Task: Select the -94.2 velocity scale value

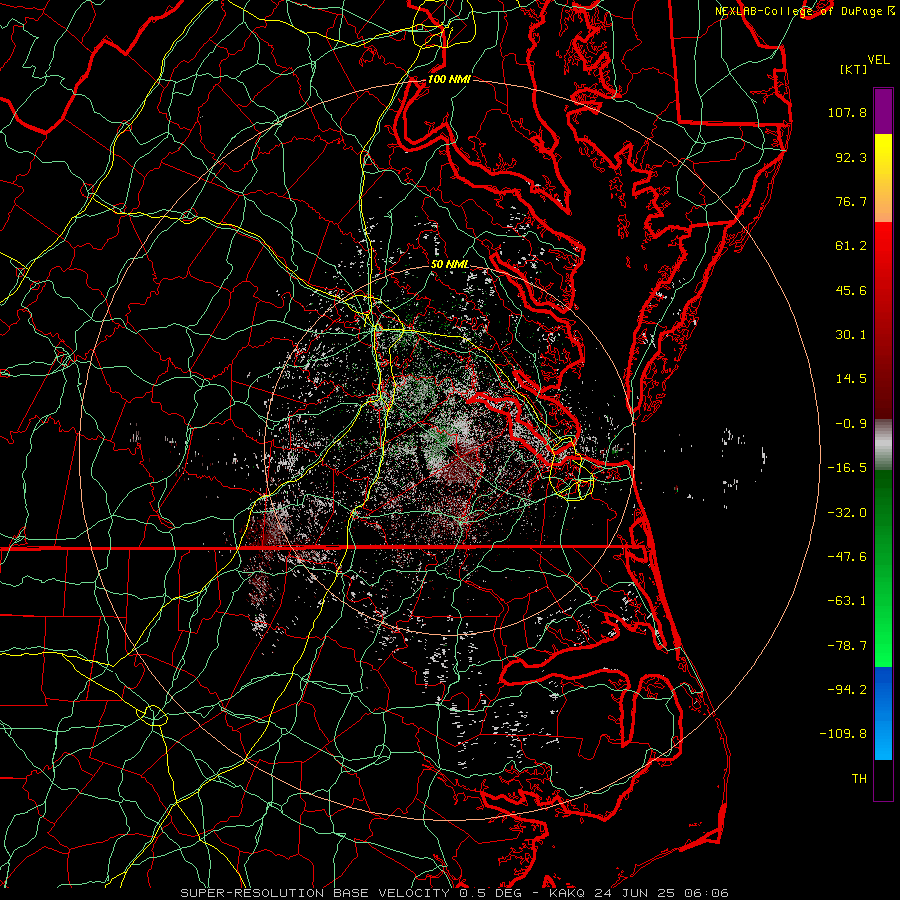Action: pos(847,690)
